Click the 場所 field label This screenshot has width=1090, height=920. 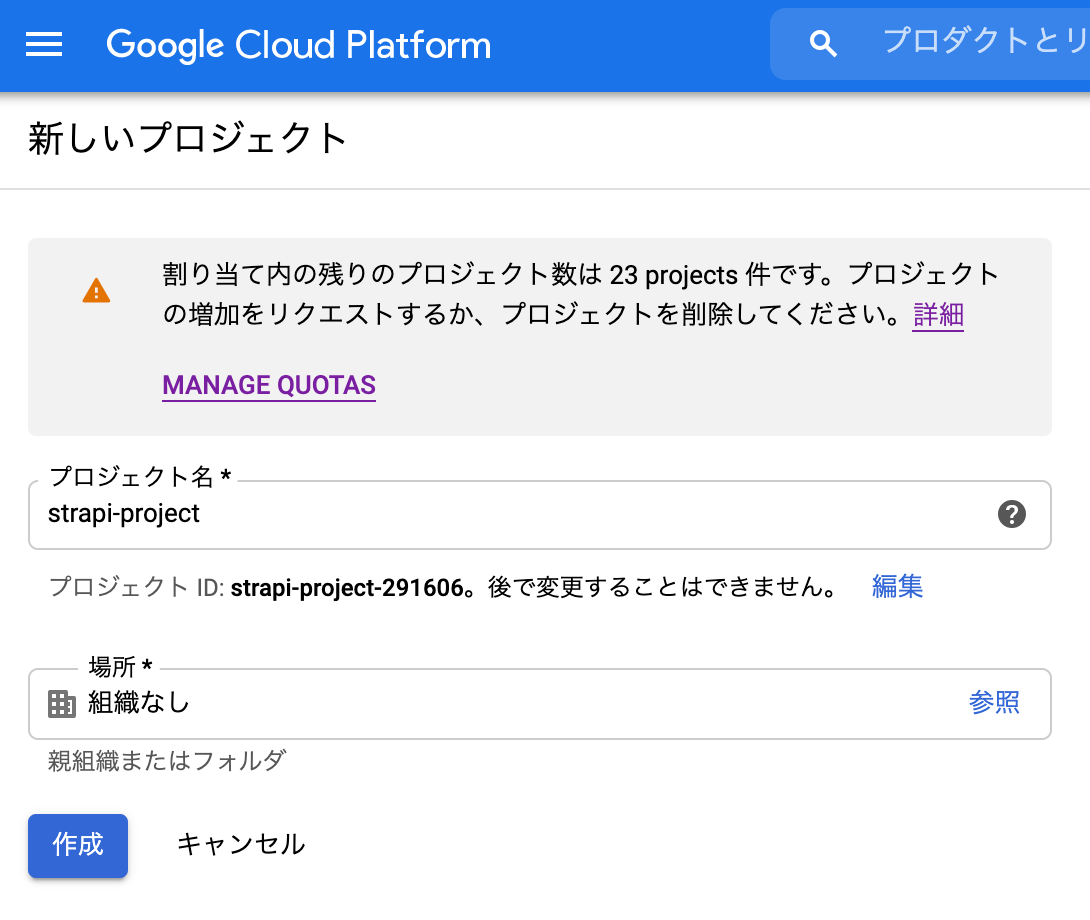click(120, 666)
